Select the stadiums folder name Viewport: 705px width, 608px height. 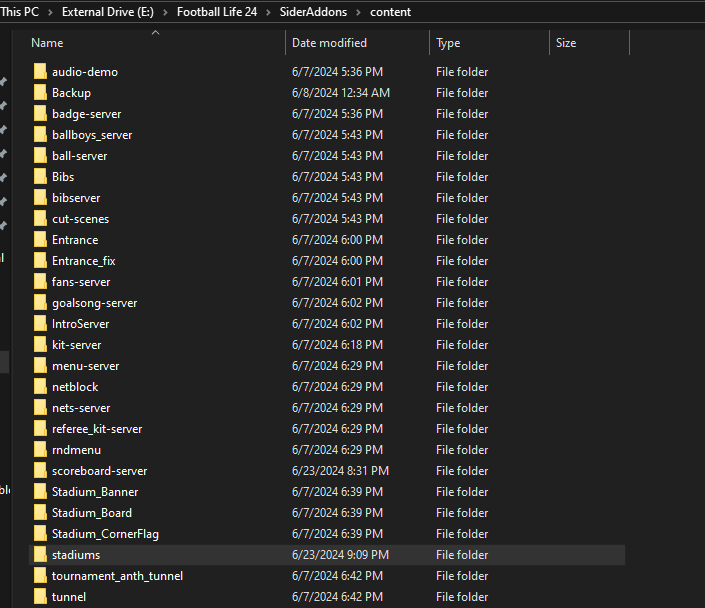click(76, 554)
